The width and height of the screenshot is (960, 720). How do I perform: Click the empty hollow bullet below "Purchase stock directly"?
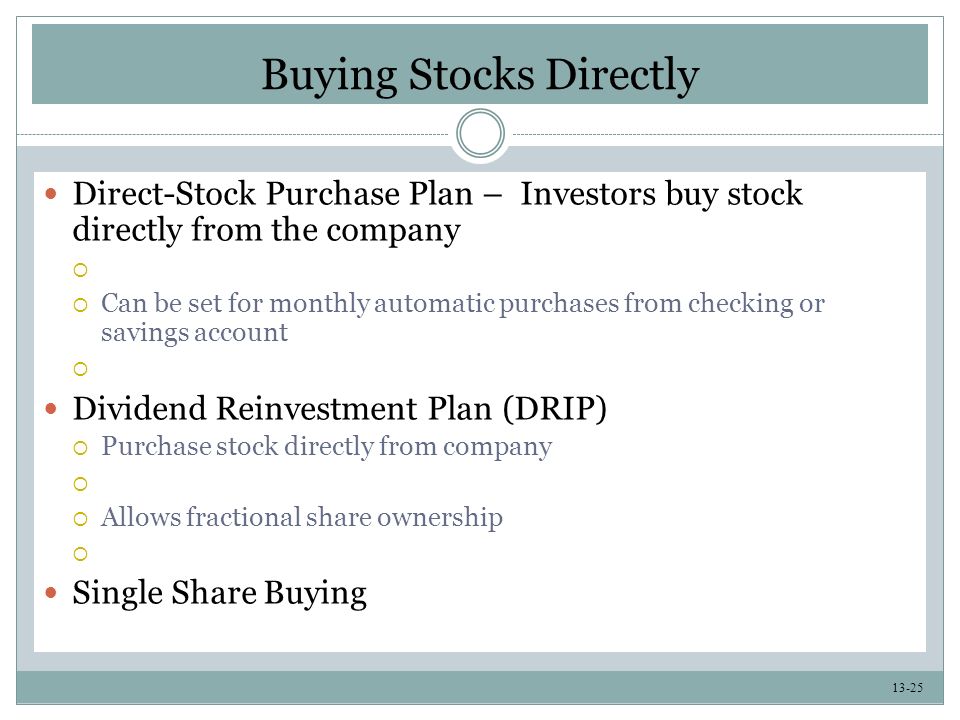(80, 484)
